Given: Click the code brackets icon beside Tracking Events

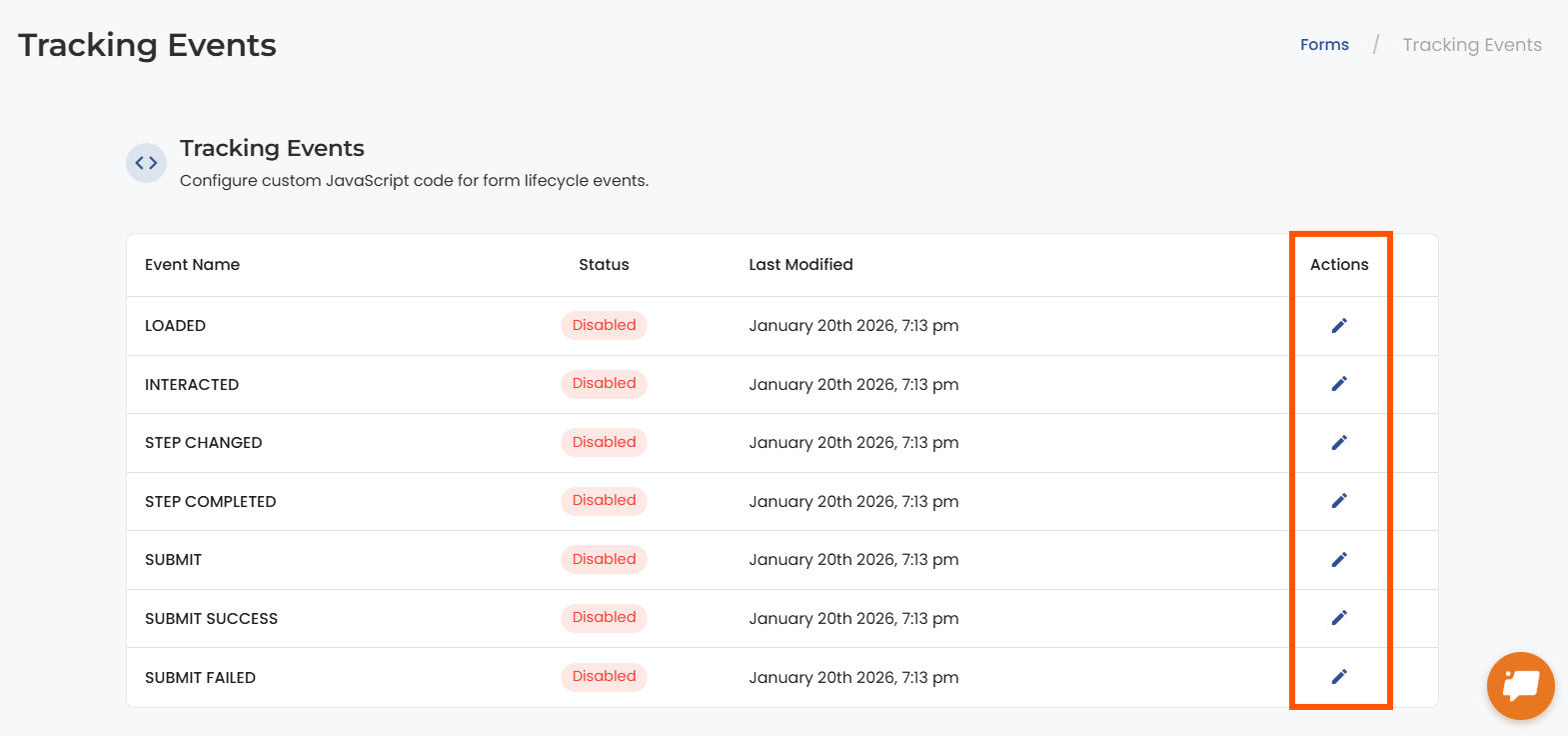Looking at the screenshot, I should 146,163.
